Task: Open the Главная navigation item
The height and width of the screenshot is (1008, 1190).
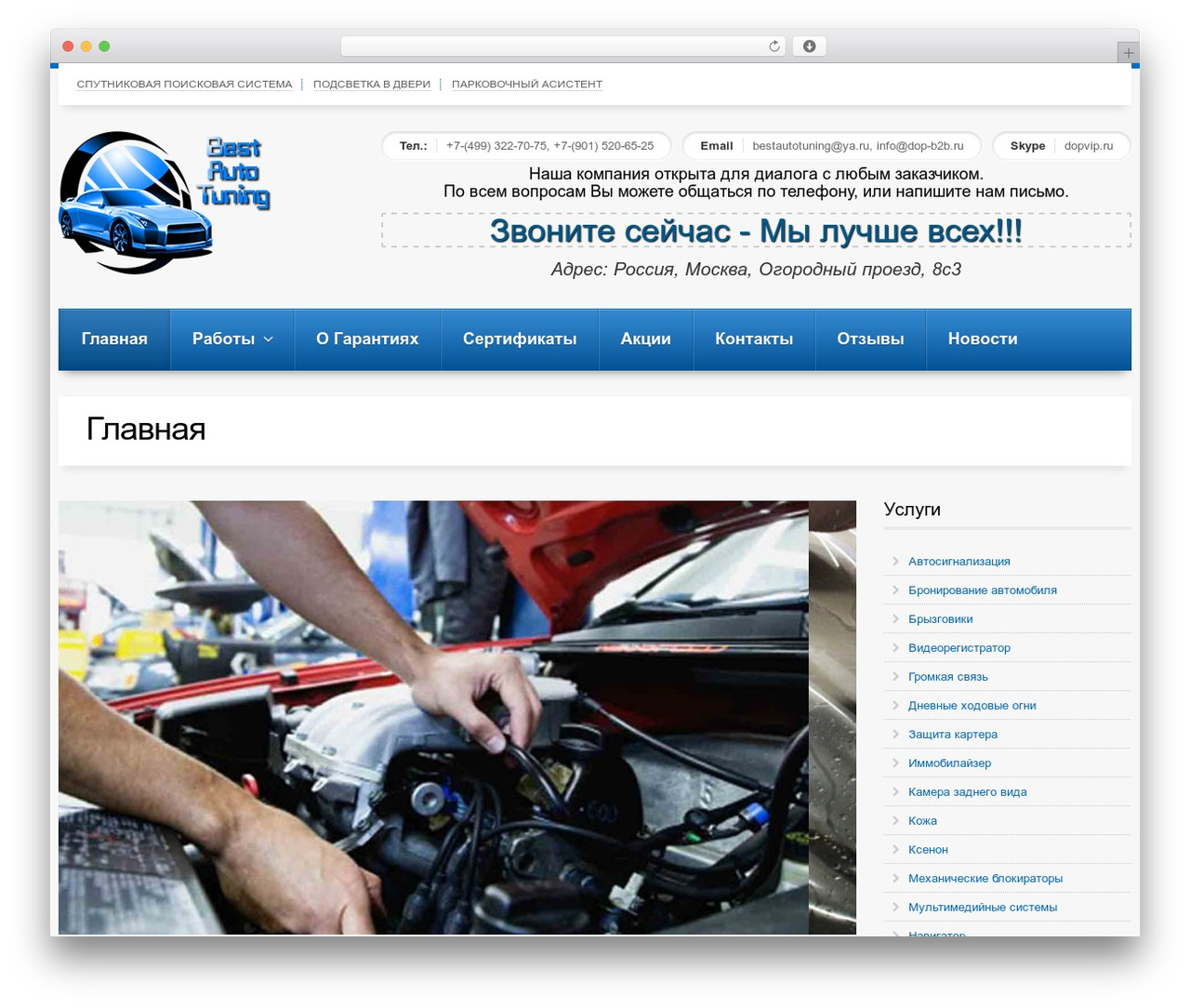Action: 114,339
